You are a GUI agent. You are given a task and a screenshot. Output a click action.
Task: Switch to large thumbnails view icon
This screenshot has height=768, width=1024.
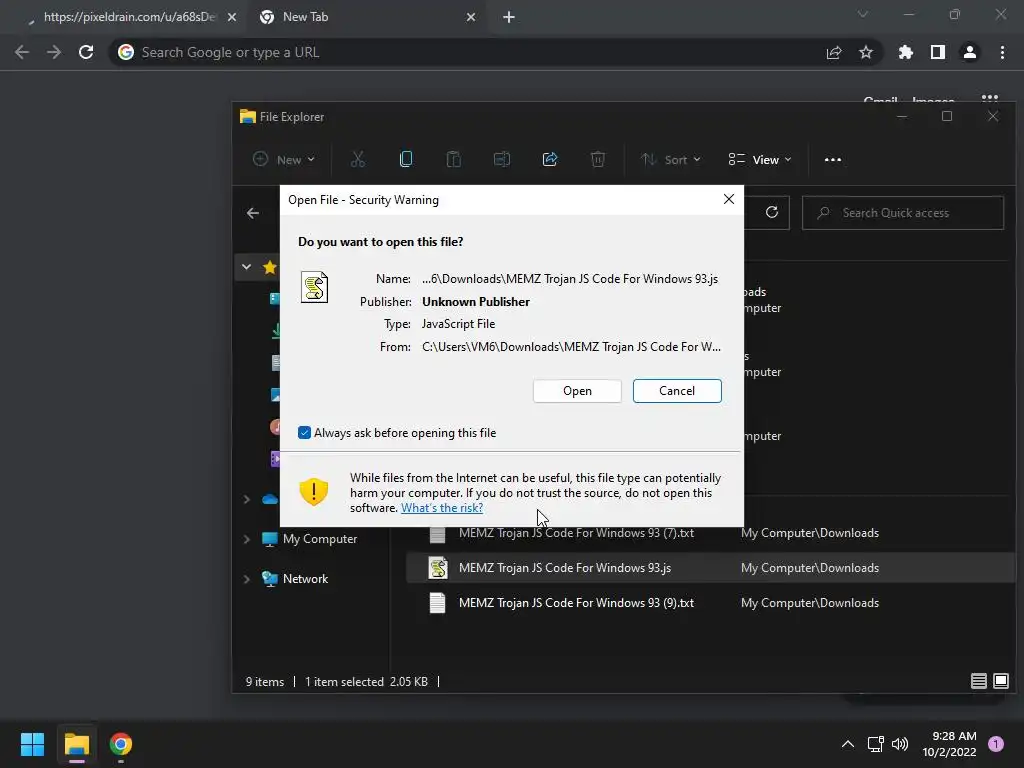coord(1000,681)
